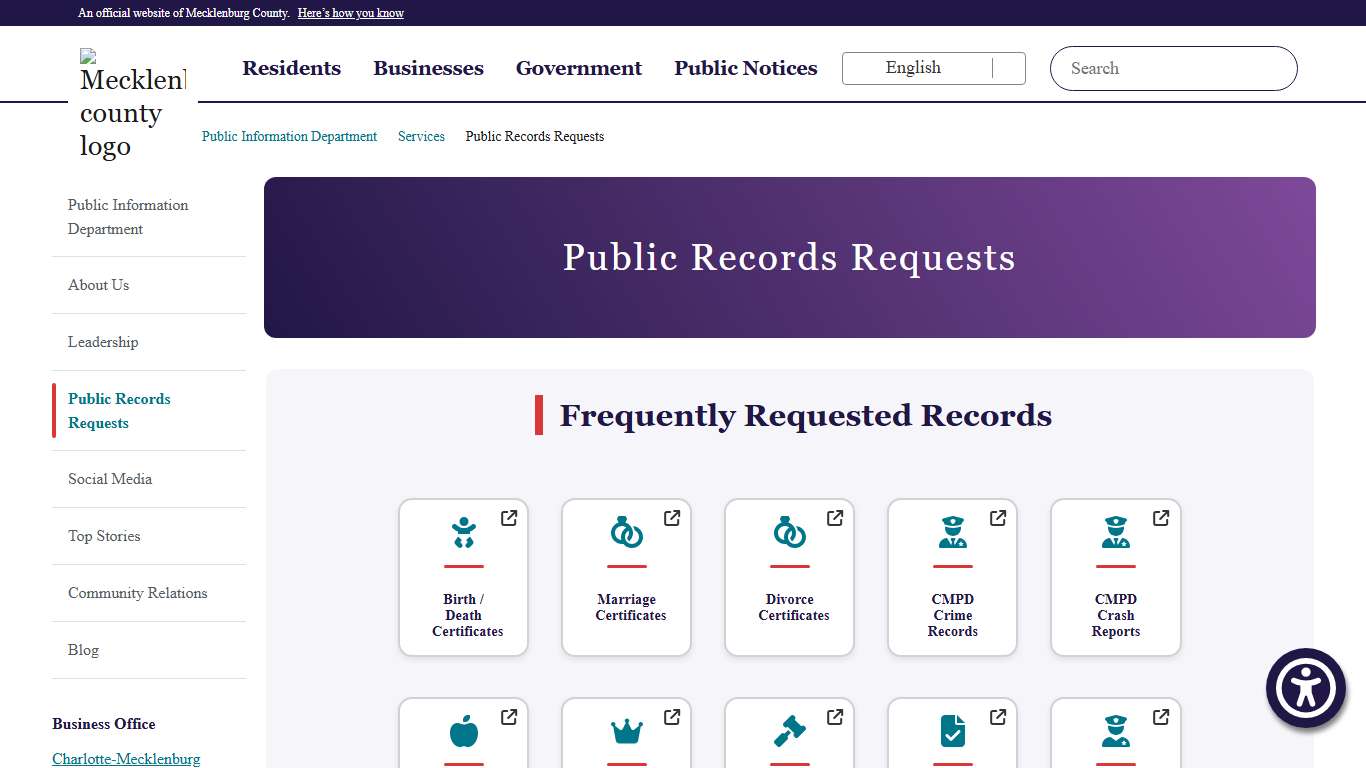Click the officer icon in second row of cards
Viewport: 1366px width, 768px height.
tap(1116, 731)
